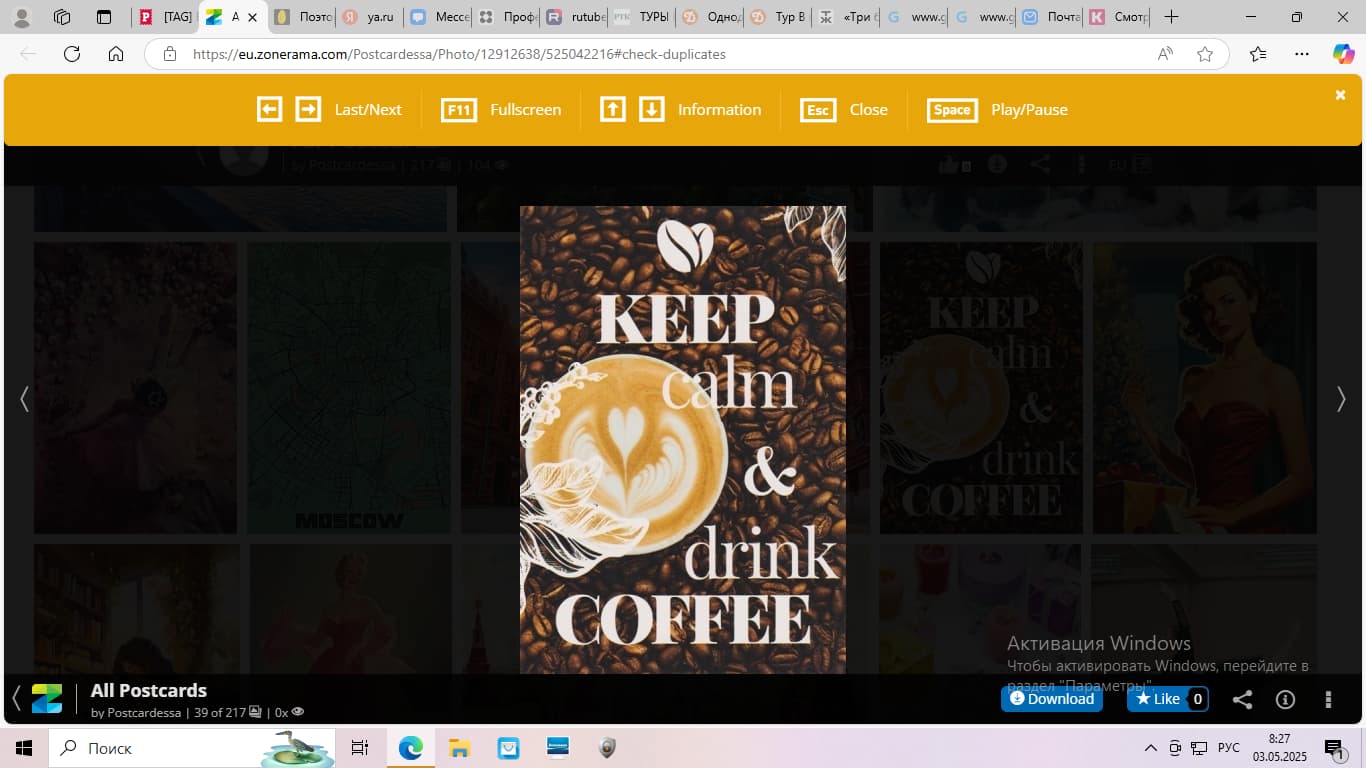The height and width of the screenshot is (768, 1366).
Task: Click the down arrow key icon beside Information
Action: pyautogui.click(x=652, y=109)
